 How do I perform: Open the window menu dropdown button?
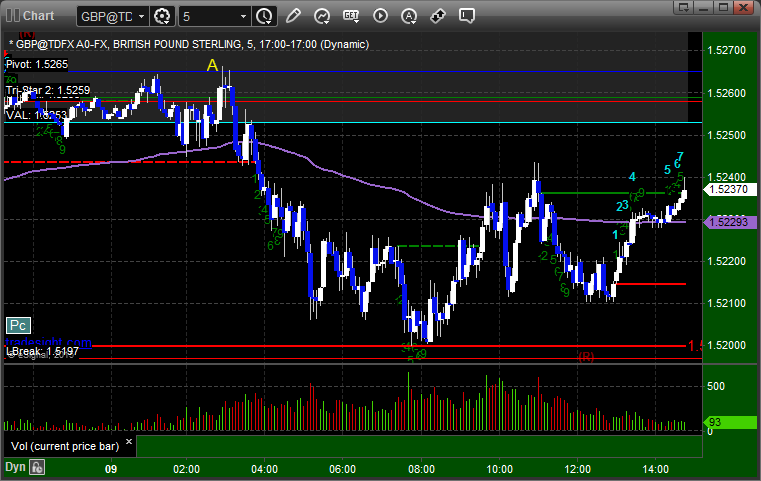[x=684, y=7]
